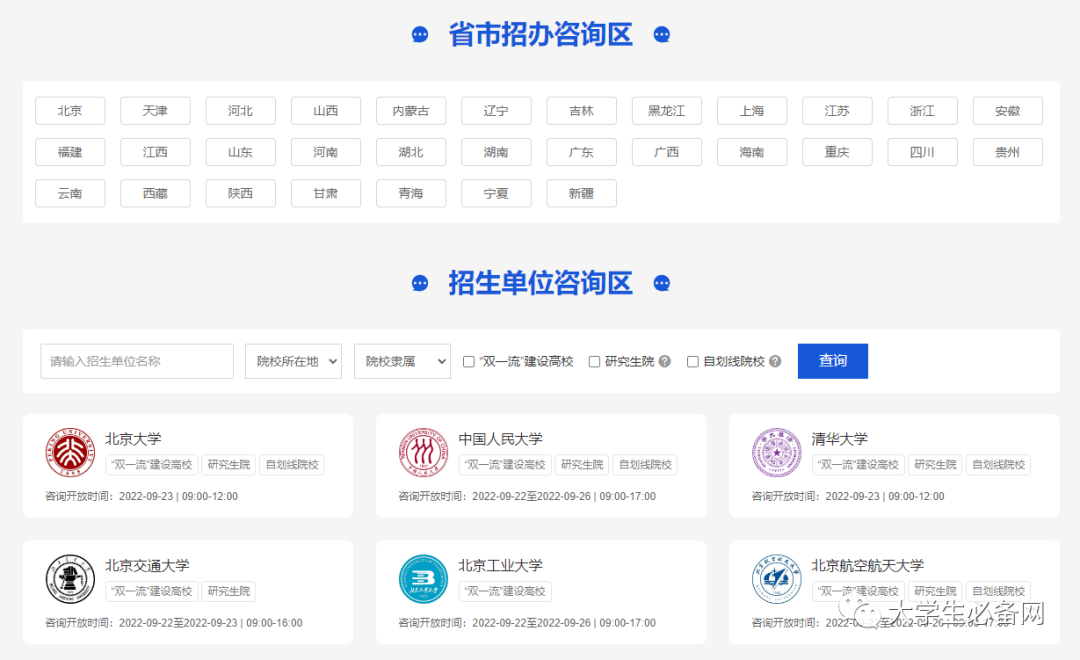
Task: Open the 青海 province button
Action: 411,194
